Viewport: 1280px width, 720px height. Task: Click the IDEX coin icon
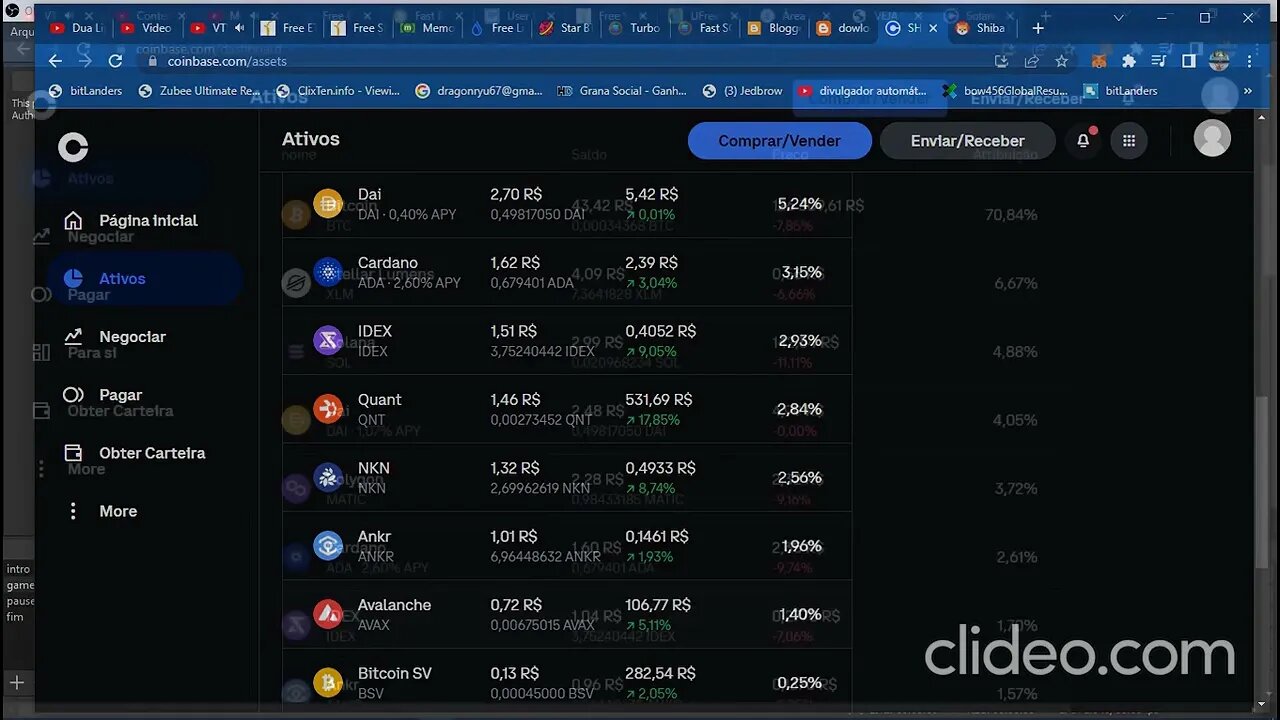coord(328,341)
